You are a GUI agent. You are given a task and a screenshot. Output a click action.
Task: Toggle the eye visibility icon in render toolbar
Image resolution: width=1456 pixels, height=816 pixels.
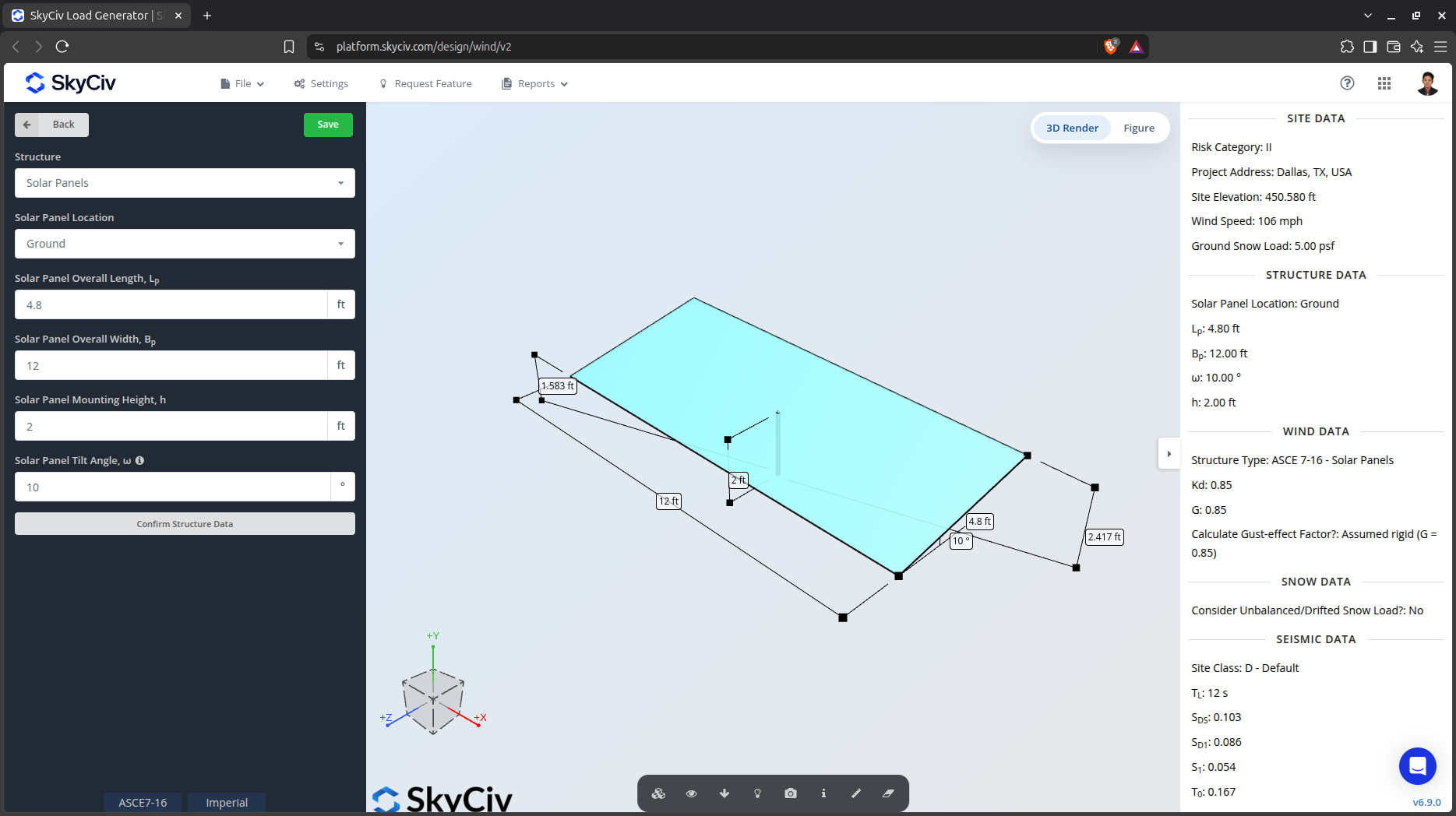(x=691, y=793)
